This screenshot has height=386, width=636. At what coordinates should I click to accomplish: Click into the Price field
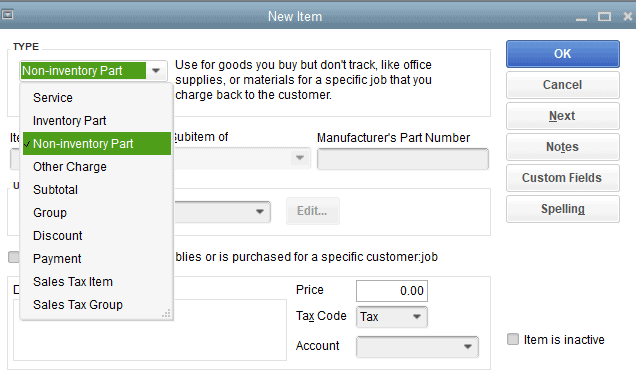392,291
